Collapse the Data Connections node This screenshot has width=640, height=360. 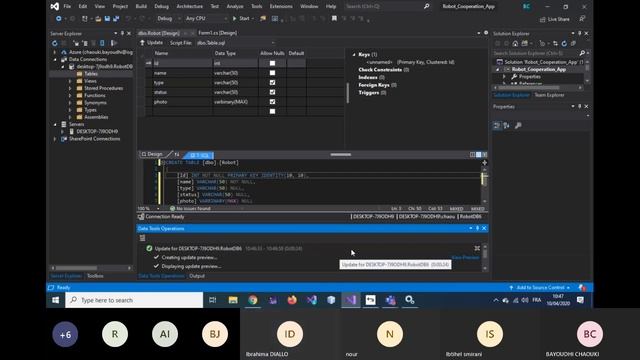55,60
